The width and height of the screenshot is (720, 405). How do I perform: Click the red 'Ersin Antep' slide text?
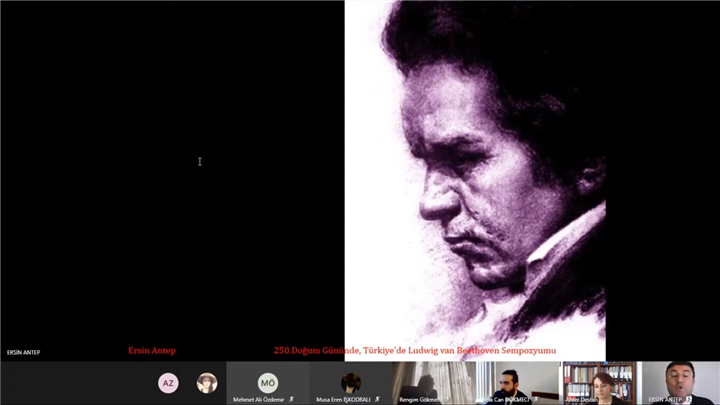152,350
